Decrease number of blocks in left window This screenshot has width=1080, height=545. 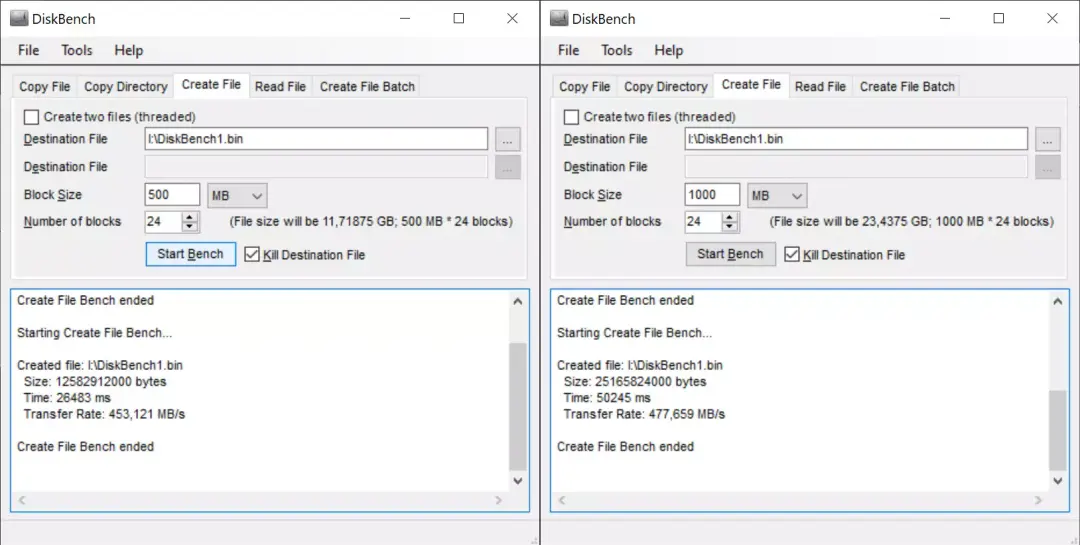point(190,227)
